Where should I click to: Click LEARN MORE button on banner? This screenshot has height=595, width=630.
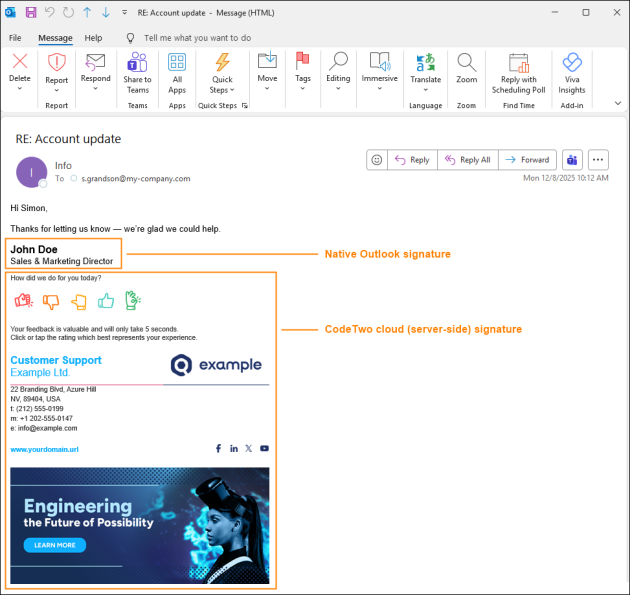(55, 545)
